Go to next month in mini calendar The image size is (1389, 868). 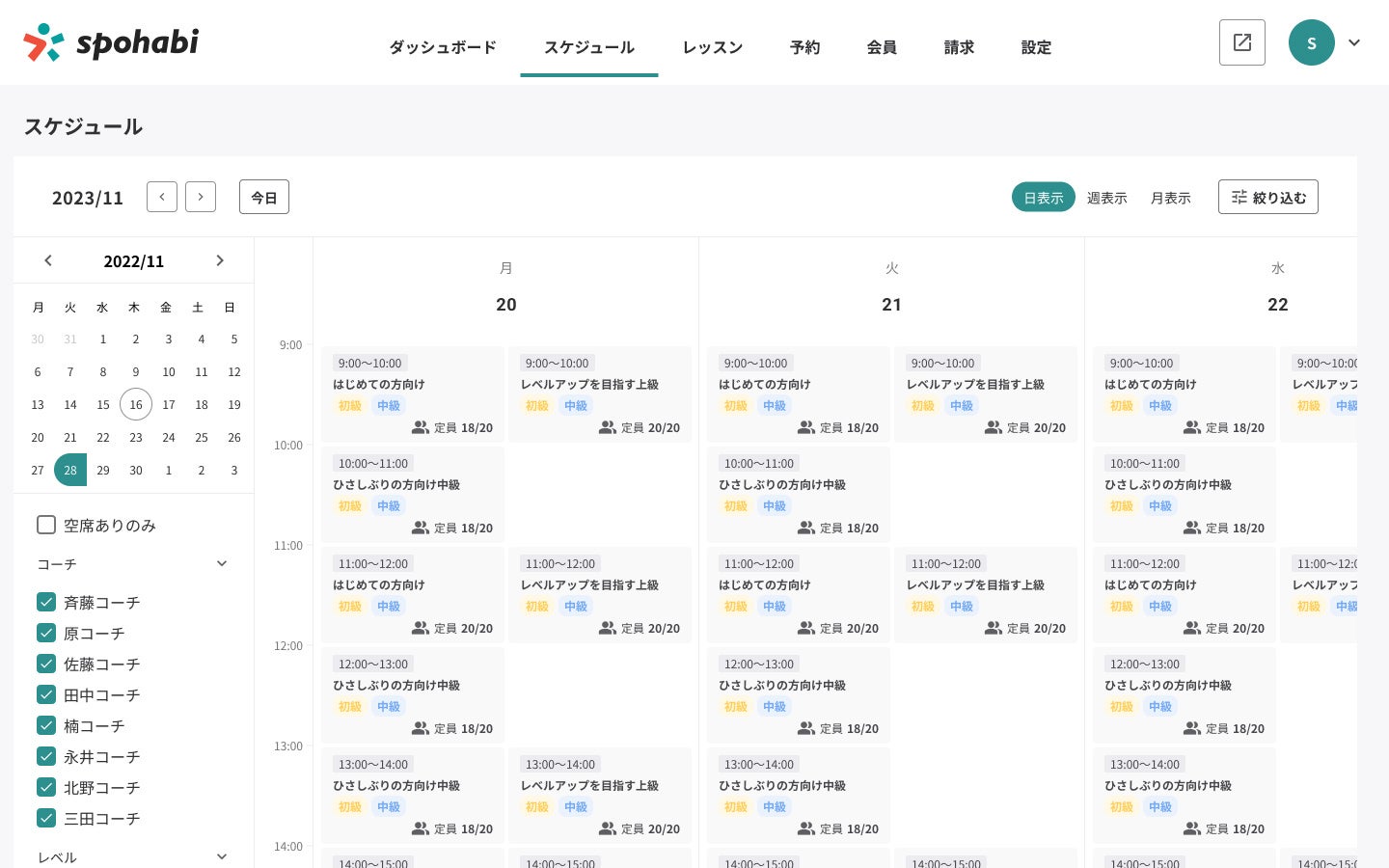coord(220,260)
